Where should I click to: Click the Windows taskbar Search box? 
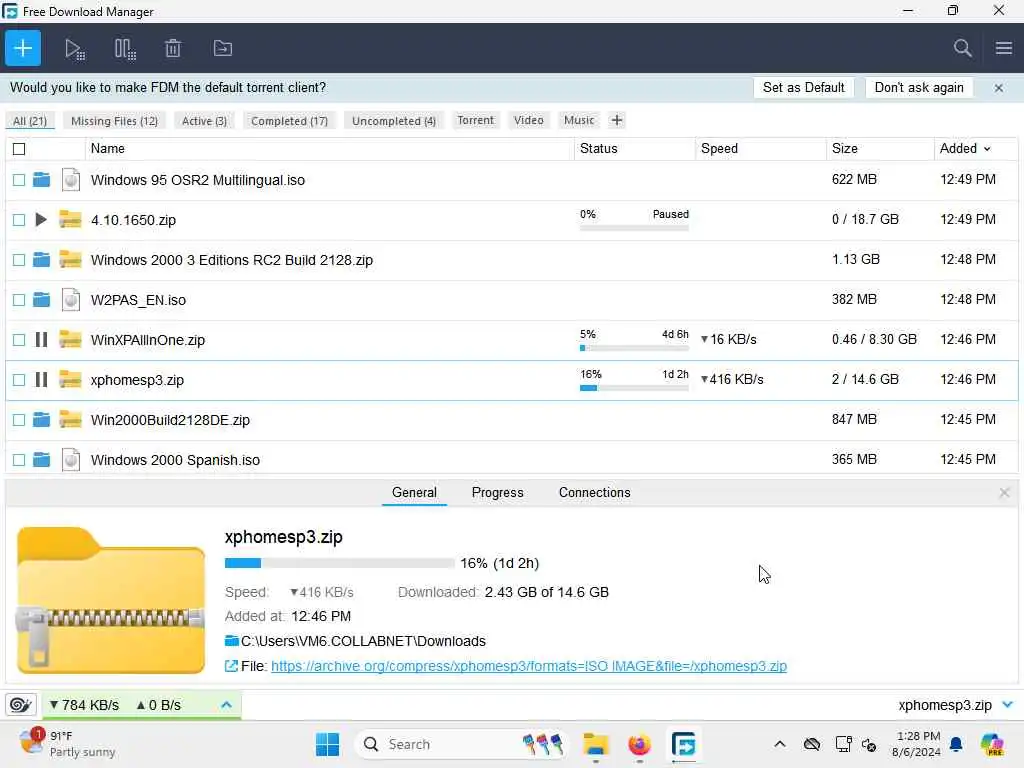pyautogui.click(x=460, y=744)
